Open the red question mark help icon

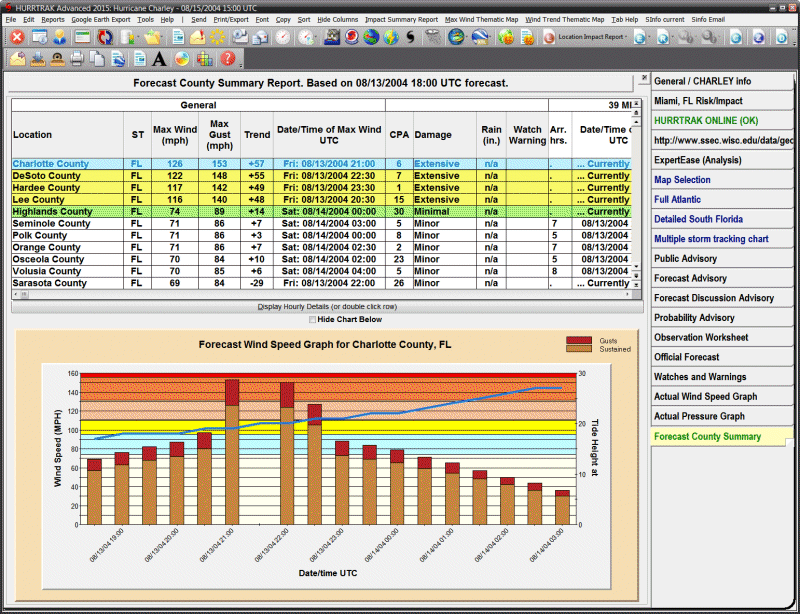pyautogui.click(x=228, y=59)
